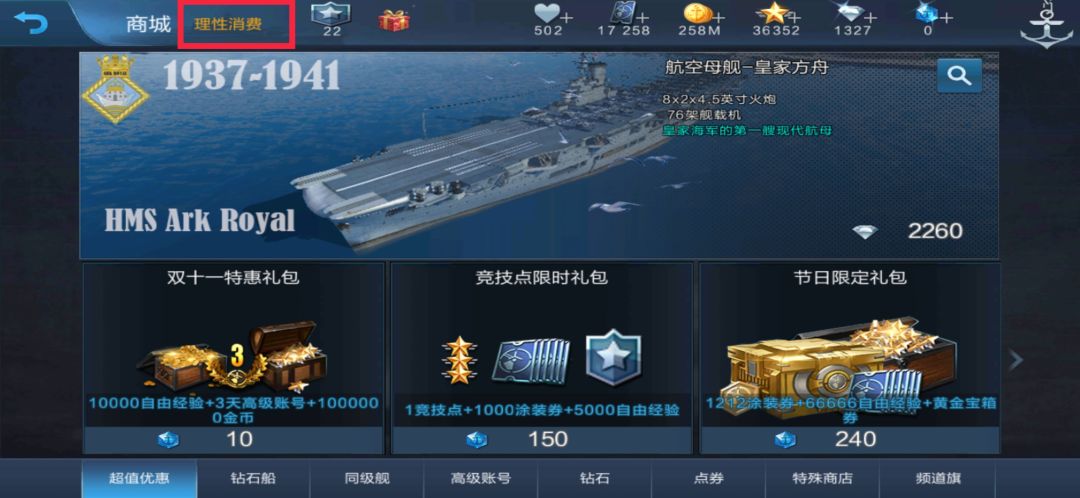This screenshot has width=1080, height=498.
Task: Open the level 22 rank badge
Action: click(x=331, y=19)
